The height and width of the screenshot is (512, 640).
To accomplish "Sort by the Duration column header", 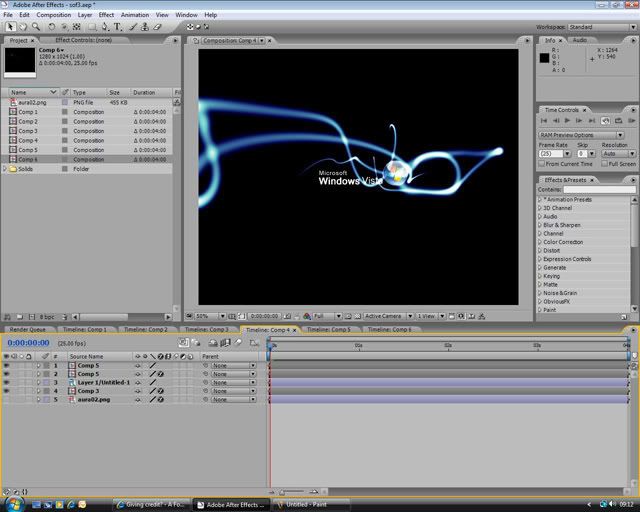I will 150,93.
